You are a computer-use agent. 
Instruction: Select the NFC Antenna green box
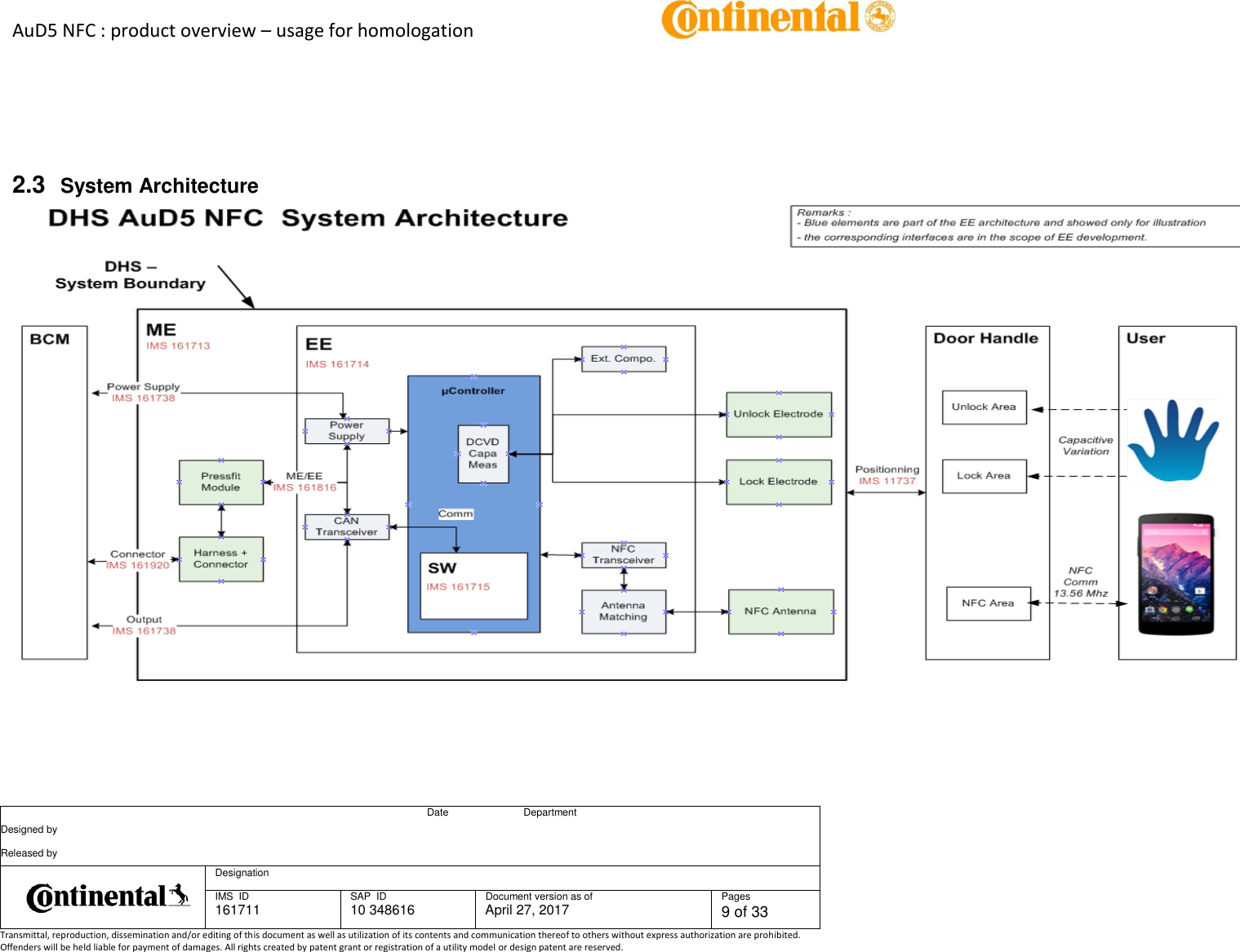coord(780,612)
